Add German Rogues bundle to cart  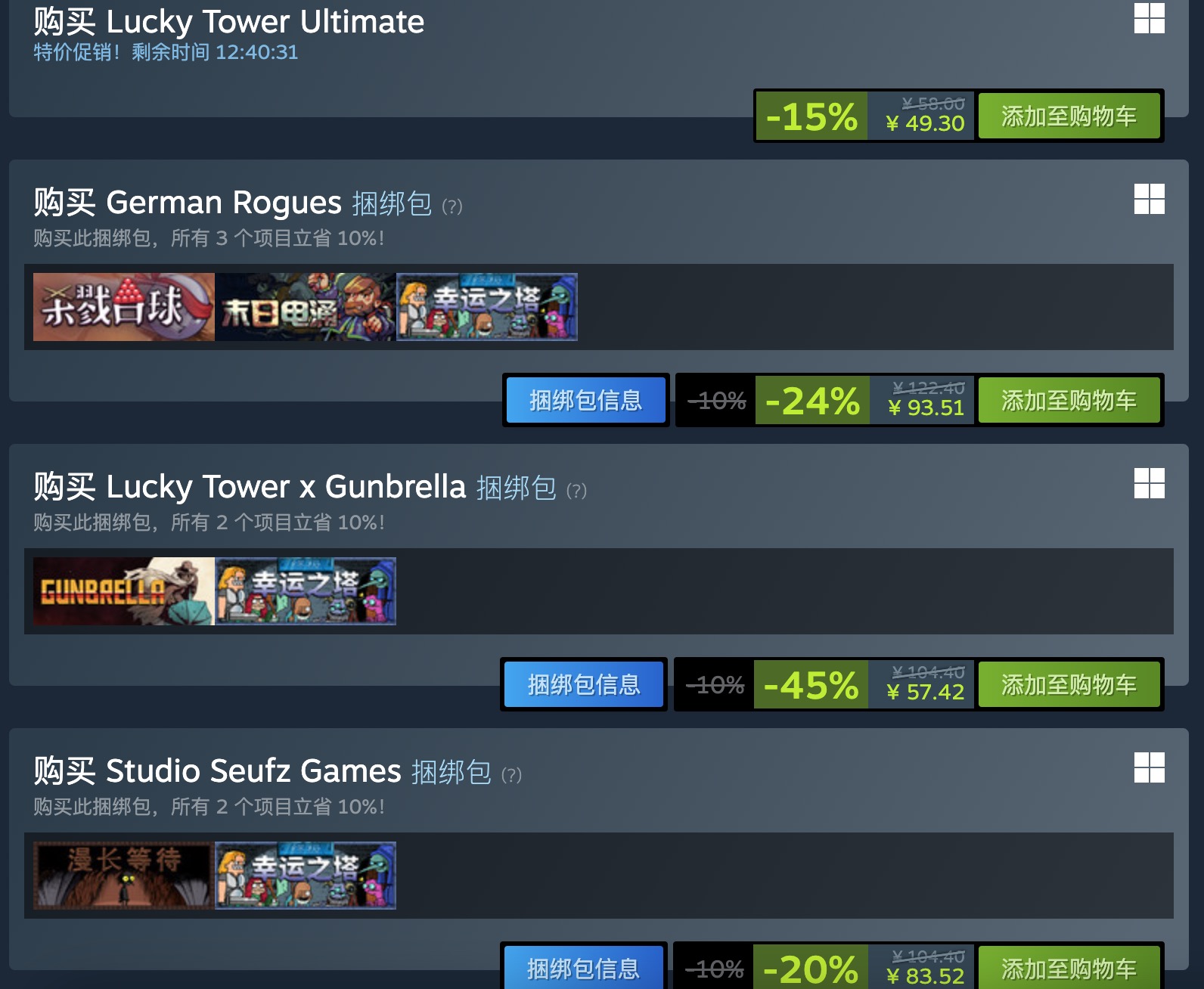tap(1069, 400)
